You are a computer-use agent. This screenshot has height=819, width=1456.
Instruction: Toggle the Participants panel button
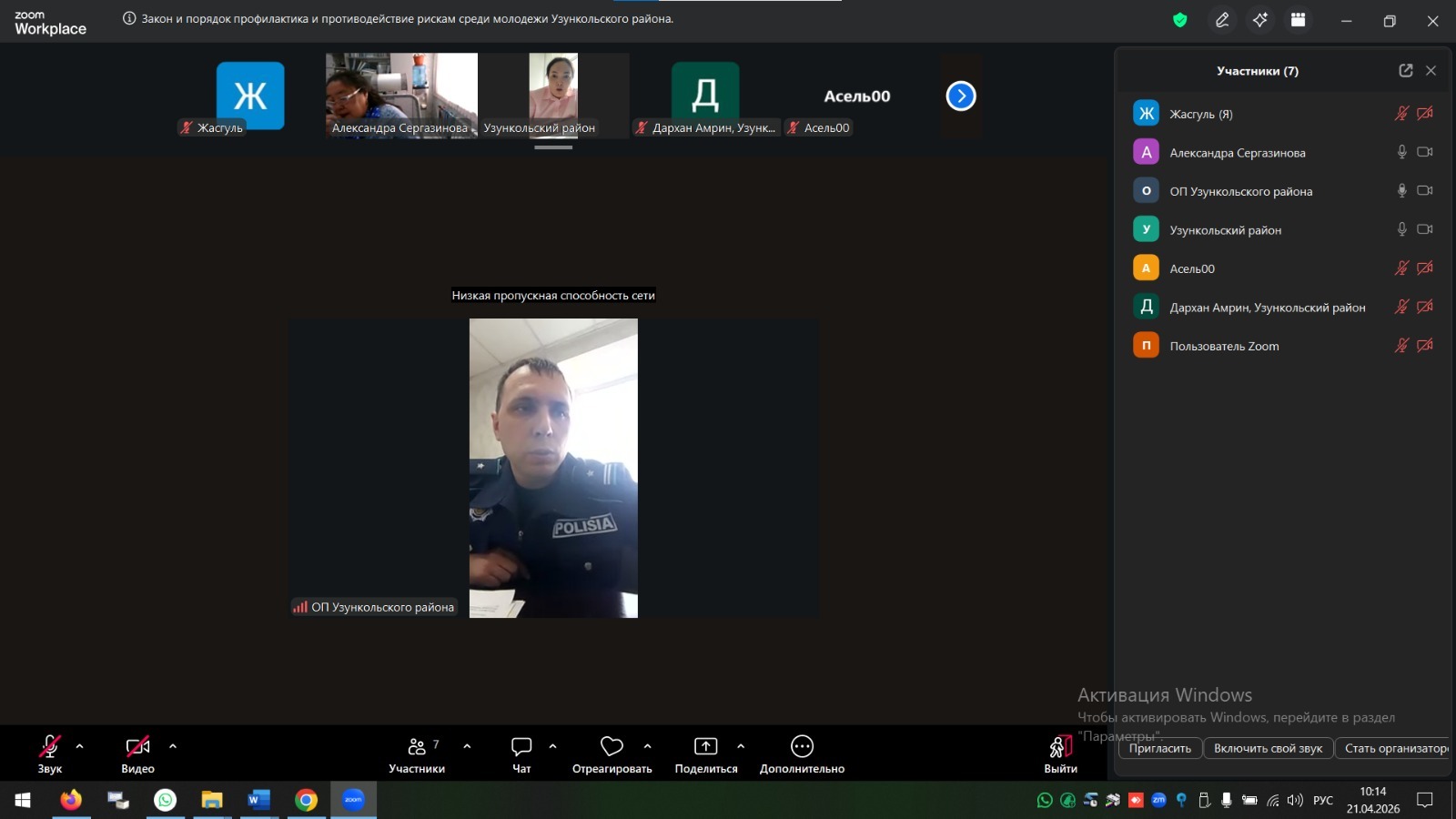pos(417,748)
